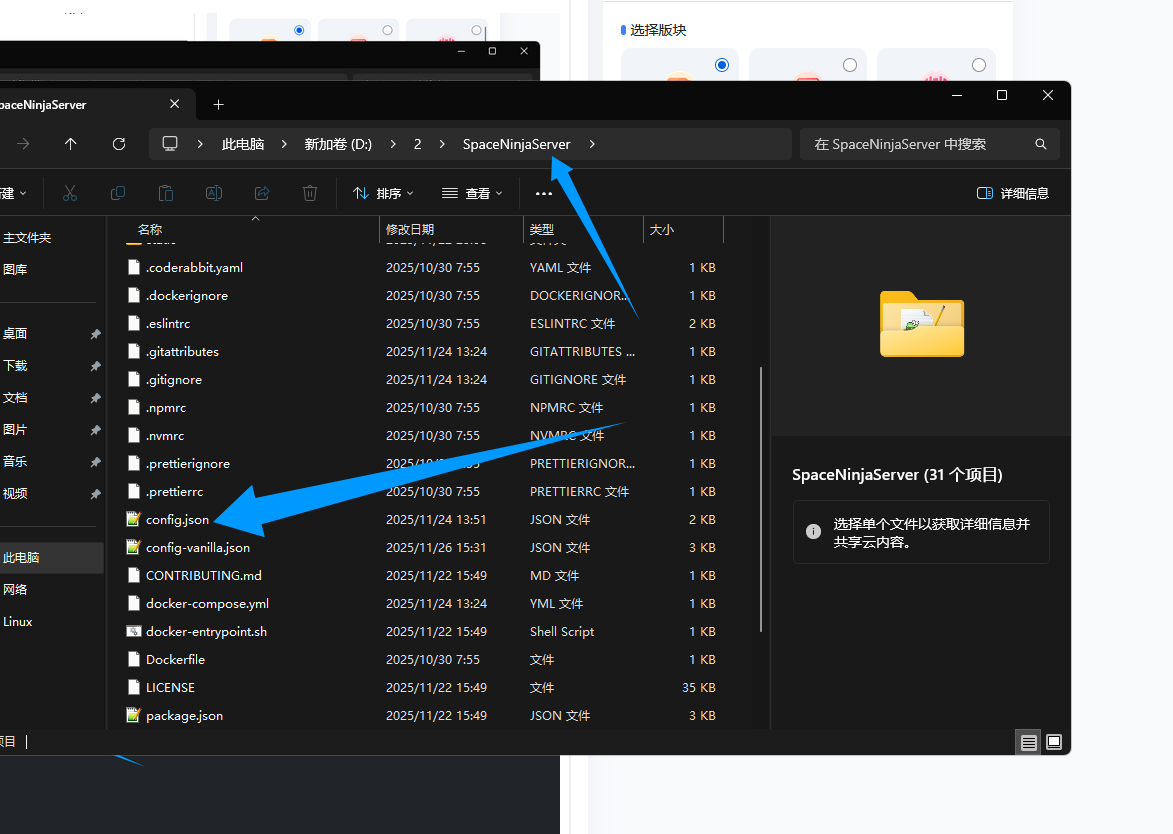The image size is (1173, 834).
Task: Click the Copy icon in toolbar
Action: pyautogui.click(x=118, y=193)
